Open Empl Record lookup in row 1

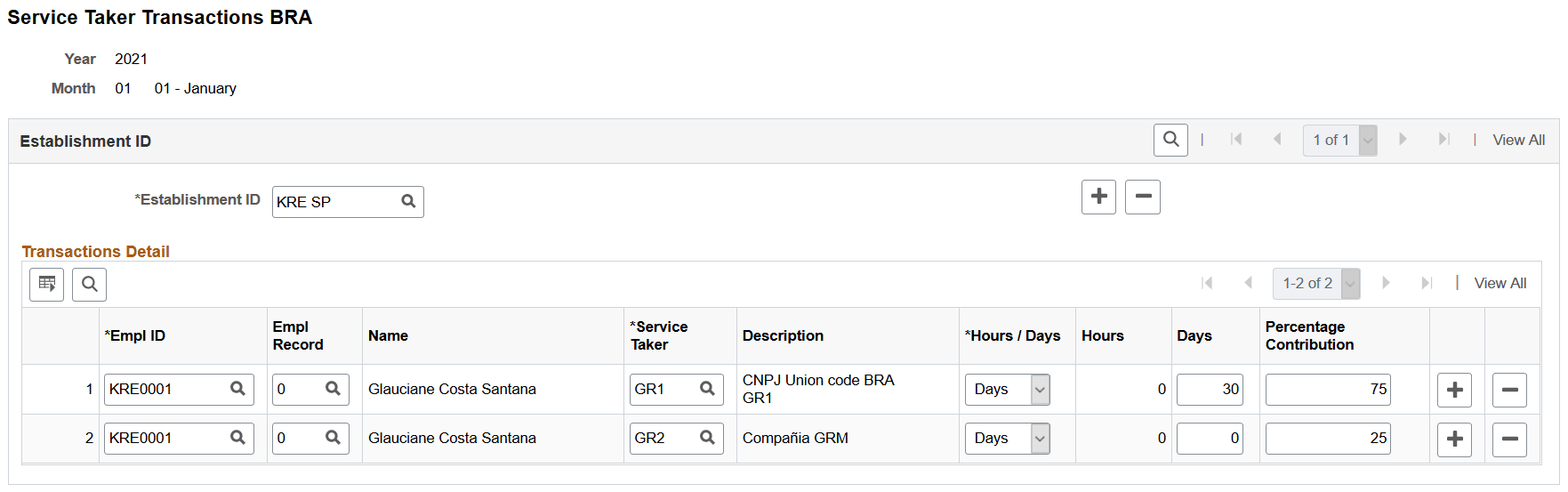(333, 389)
